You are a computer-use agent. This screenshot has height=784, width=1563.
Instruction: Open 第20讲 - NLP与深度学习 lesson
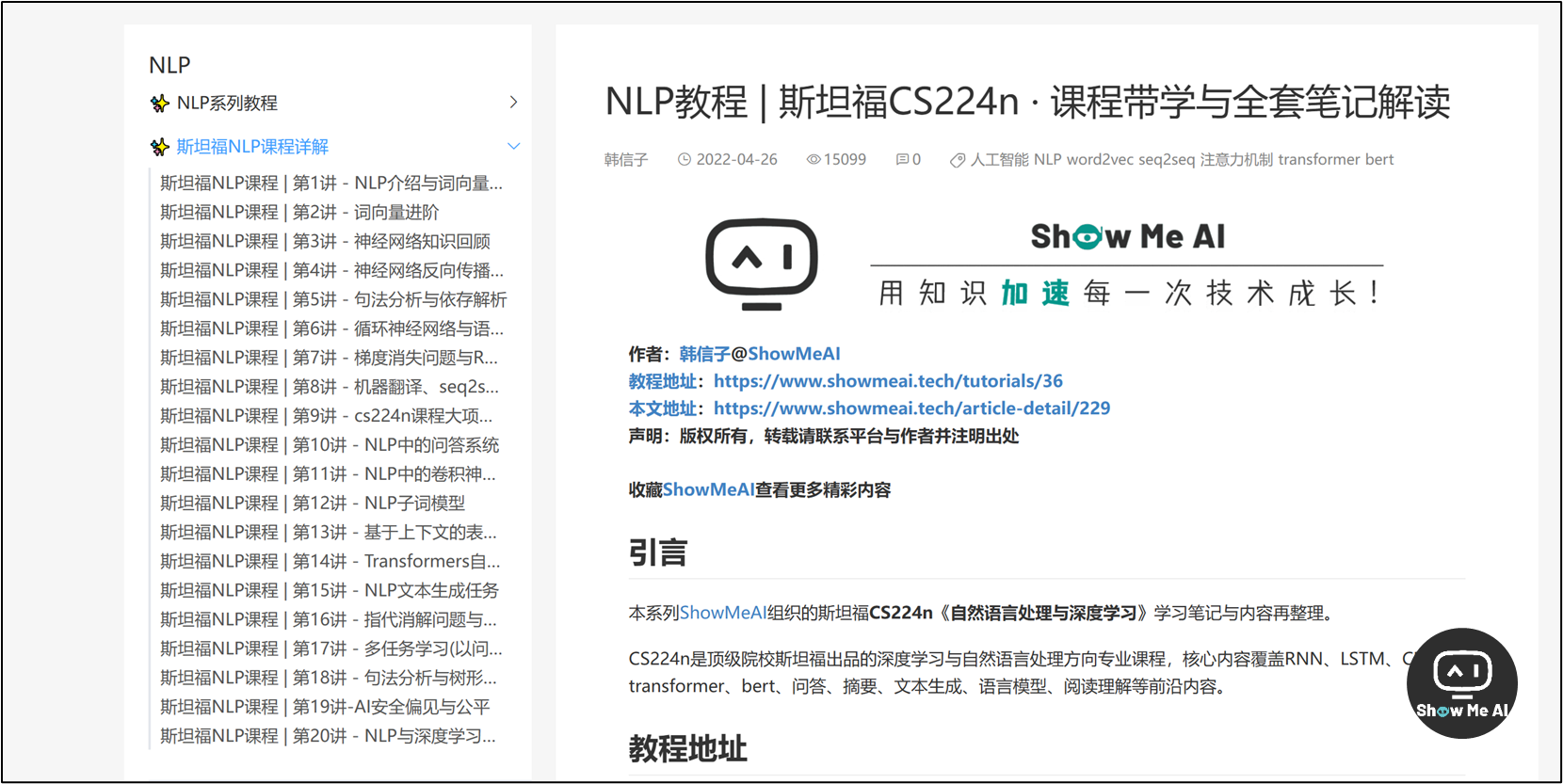(x=328, y=737)
